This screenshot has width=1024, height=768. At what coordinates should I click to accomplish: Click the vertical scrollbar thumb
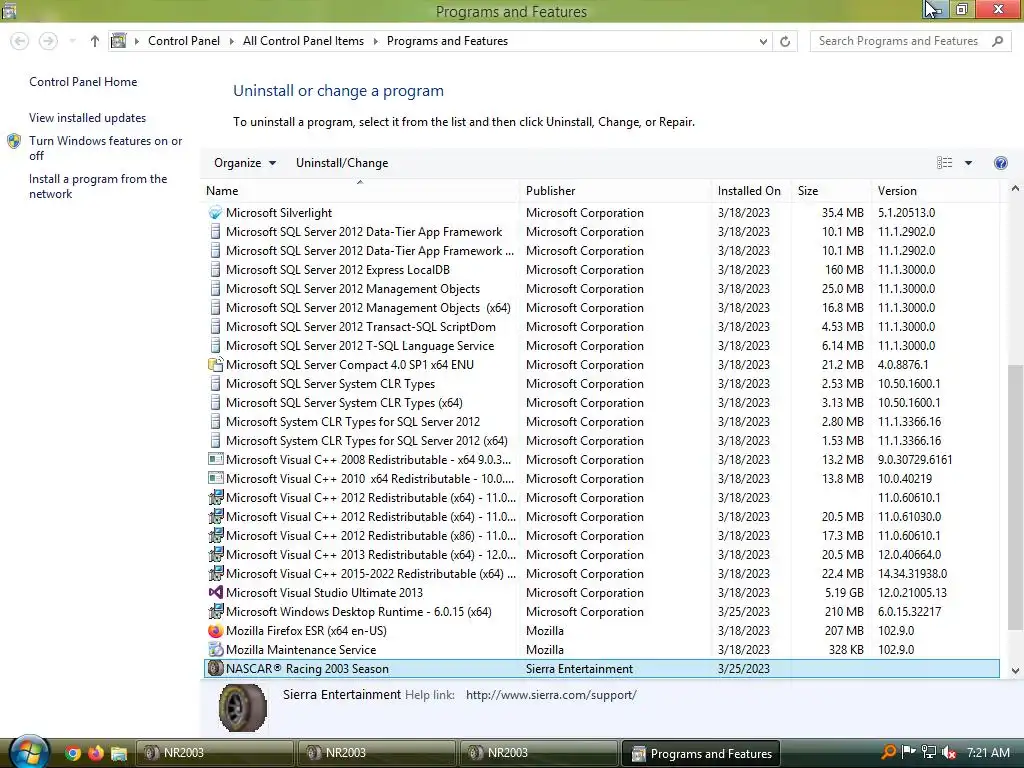(x=1015, y=497)
